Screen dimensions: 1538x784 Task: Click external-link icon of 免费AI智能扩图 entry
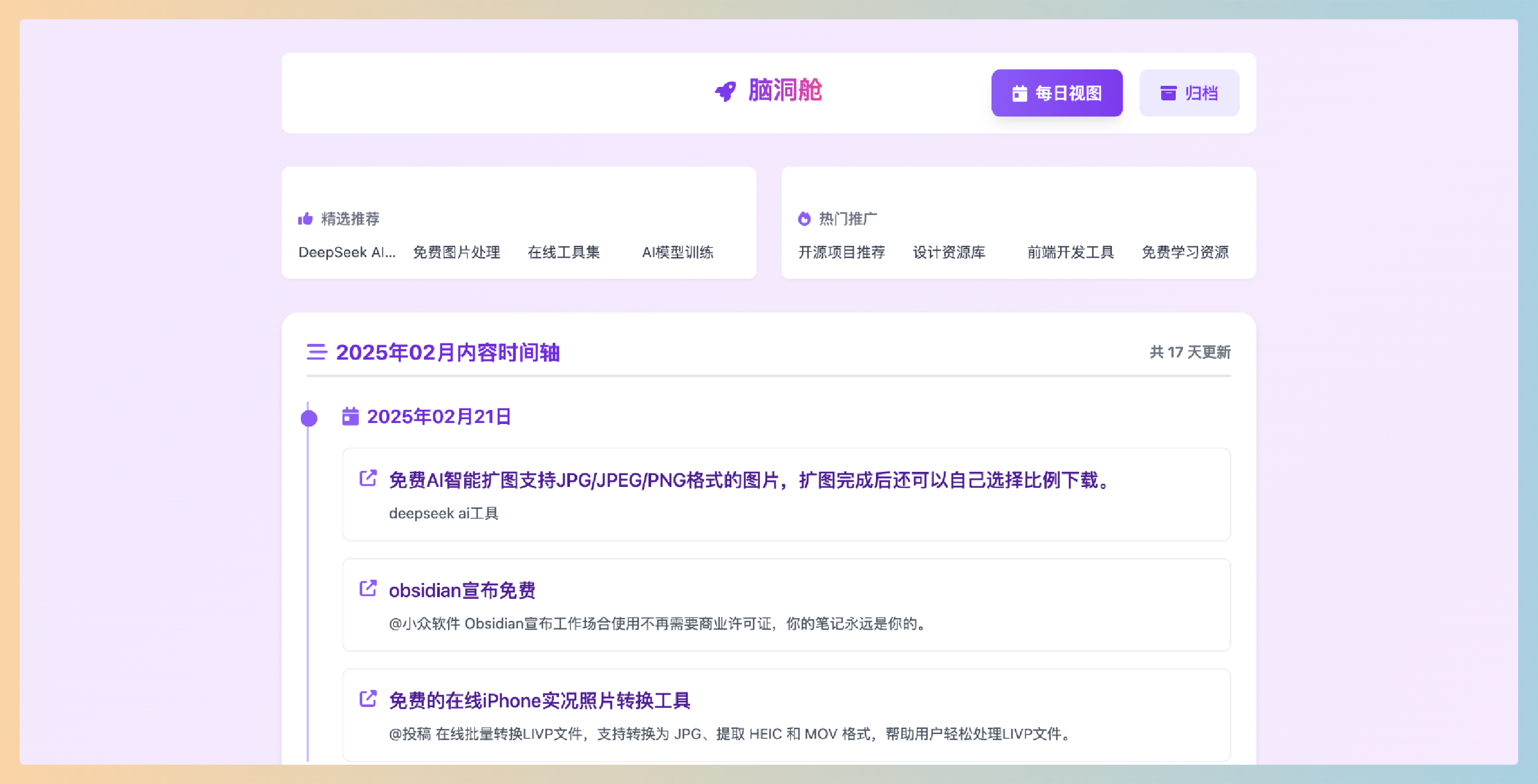[x=368, y=479]
